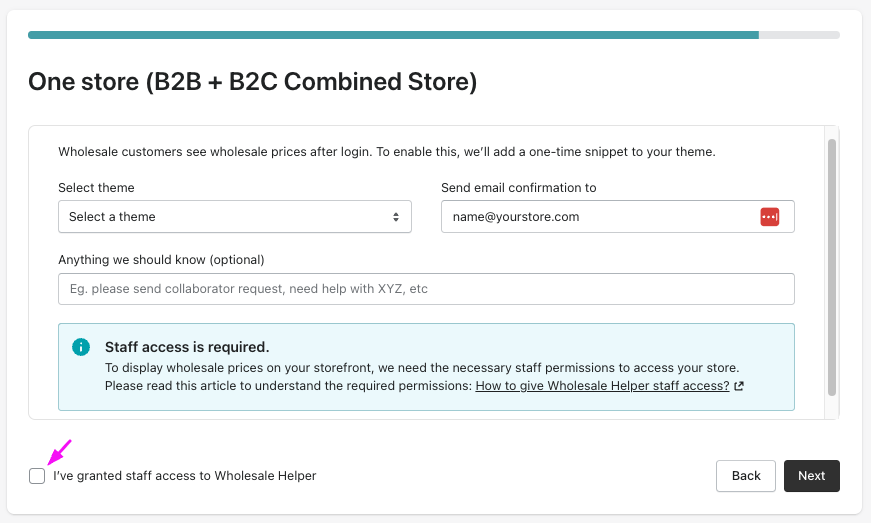Click the "Staff access is required." banner title

187,348
